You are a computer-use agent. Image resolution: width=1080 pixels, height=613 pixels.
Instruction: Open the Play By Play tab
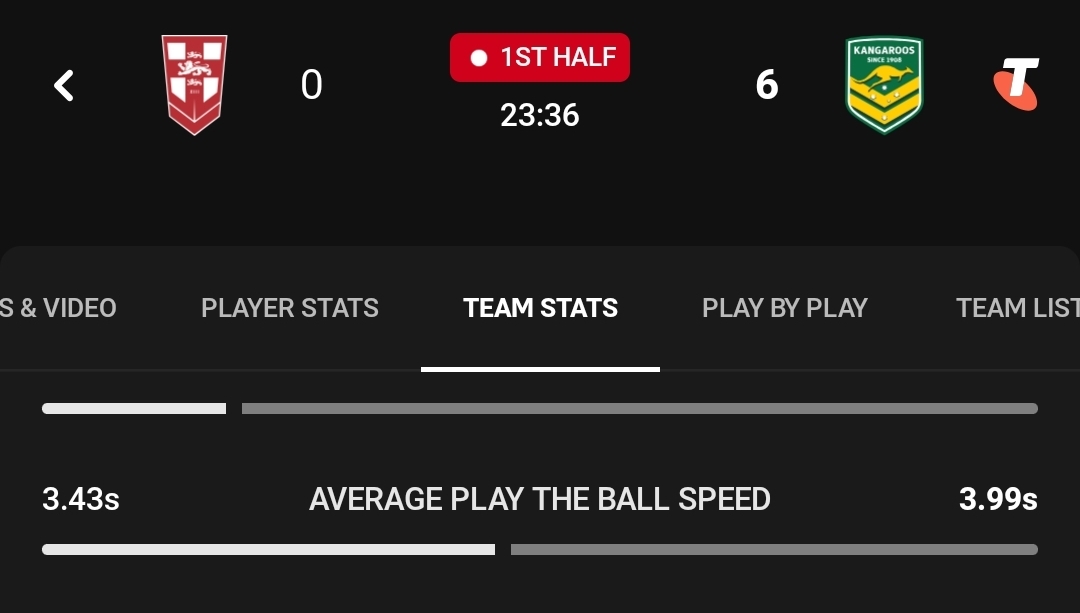point(785,308)
